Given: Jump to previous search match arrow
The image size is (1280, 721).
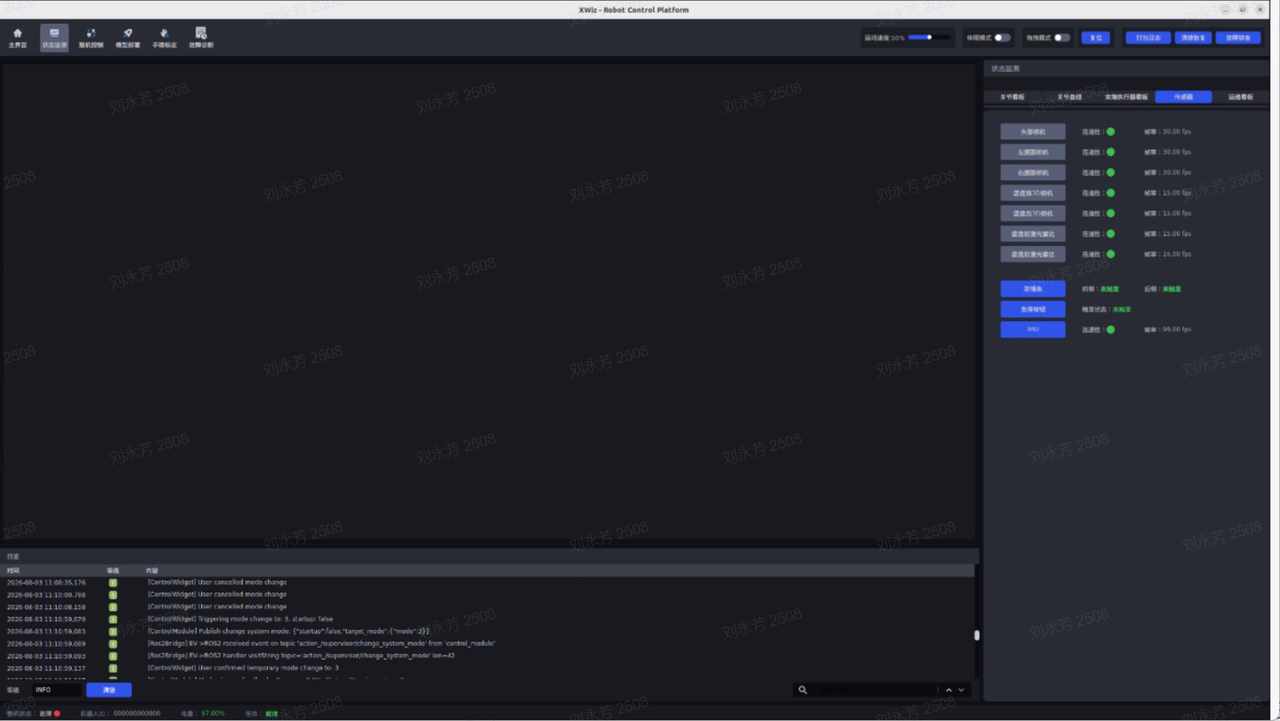Looking at the screenshot, I should tap(949, 690).
